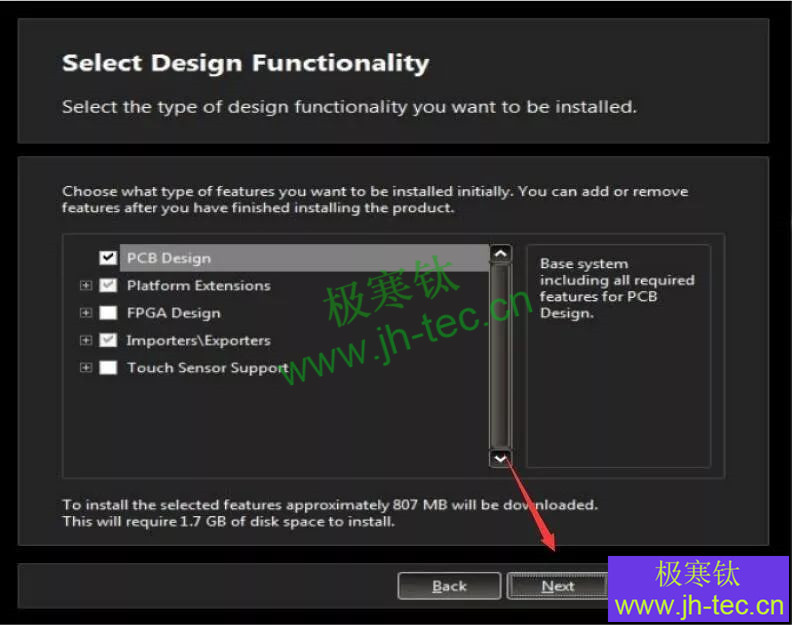The height and width of the screenshot is (625, 792).
Task: Expand the Importers\Exporters tree node
Action: point(86,340)
